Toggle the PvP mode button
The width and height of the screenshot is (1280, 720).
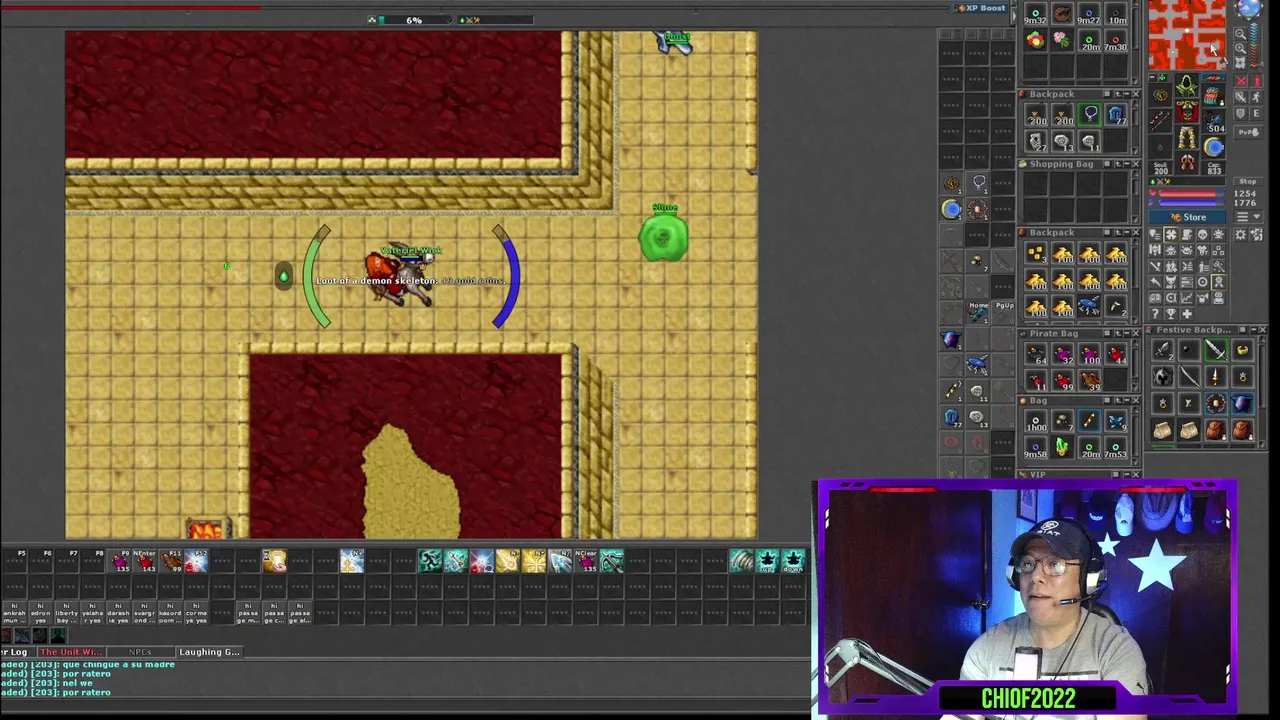click(1248, 133)
